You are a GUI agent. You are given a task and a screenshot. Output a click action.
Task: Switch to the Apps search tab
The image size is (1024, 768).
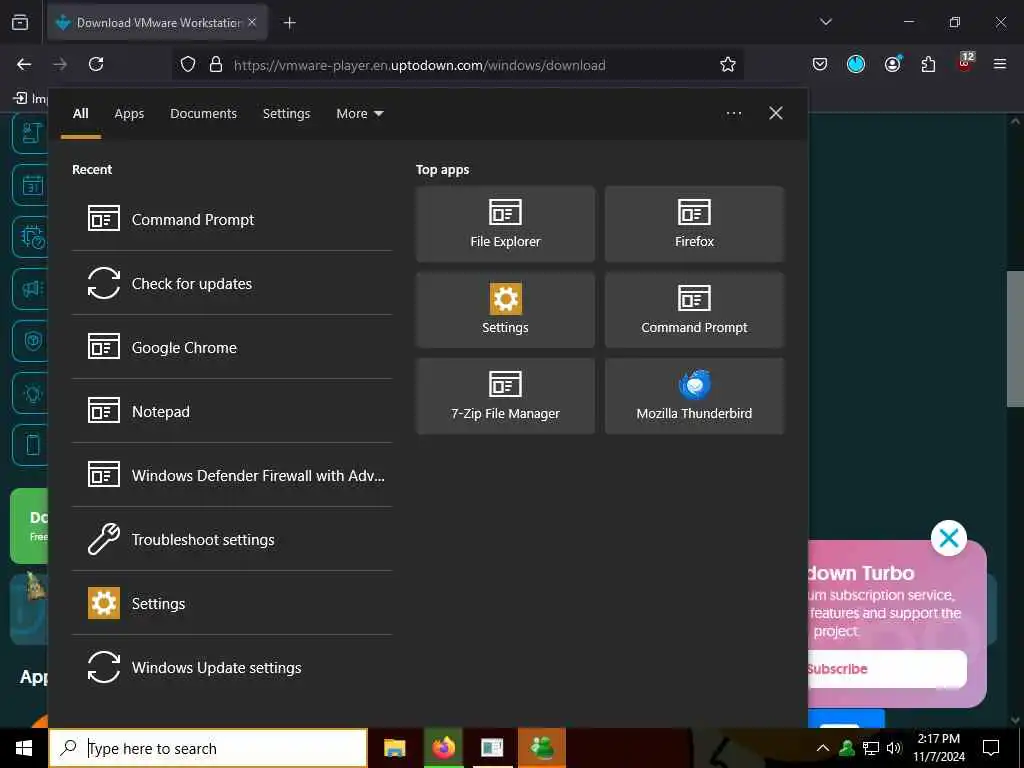point(129,114)
